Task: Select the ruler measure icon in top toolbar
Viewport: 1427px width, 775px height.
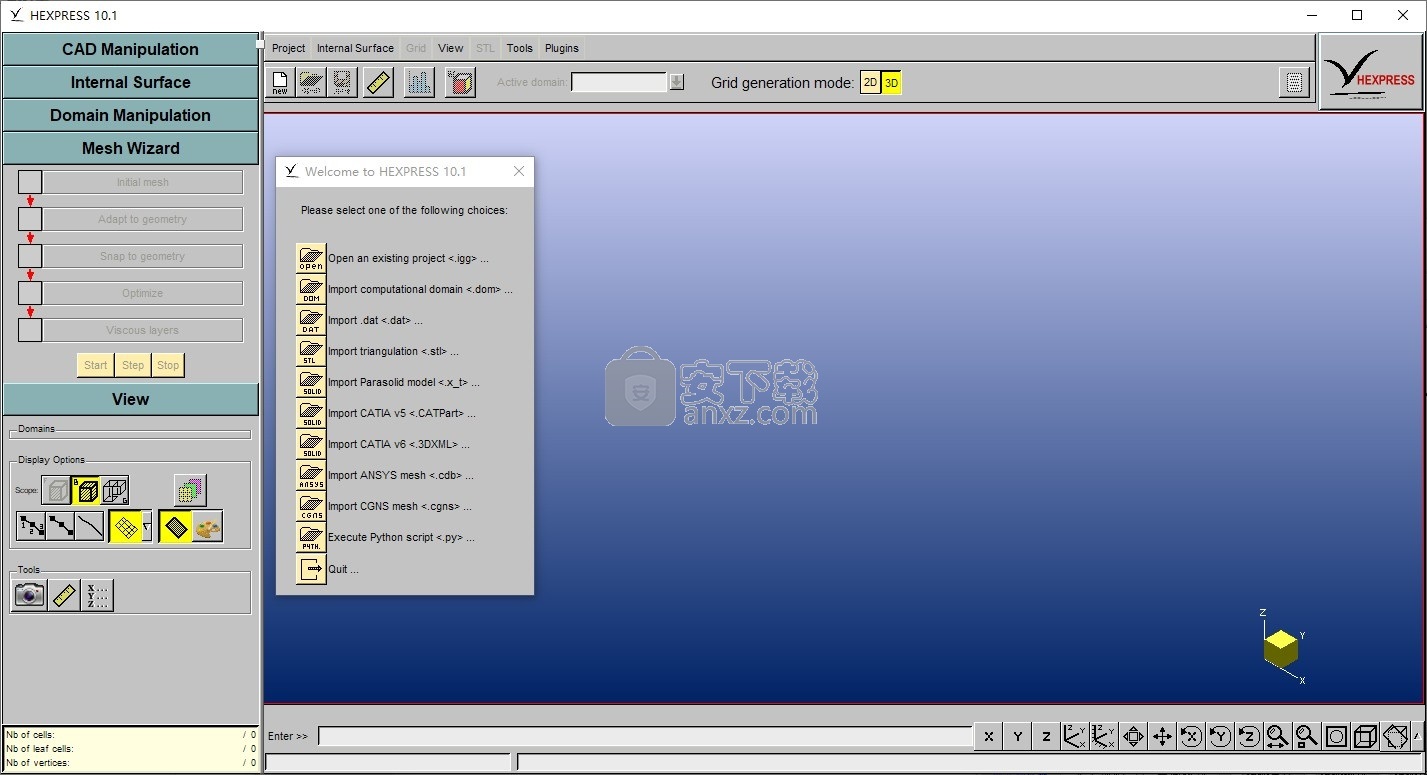Action: coord(378,82)
